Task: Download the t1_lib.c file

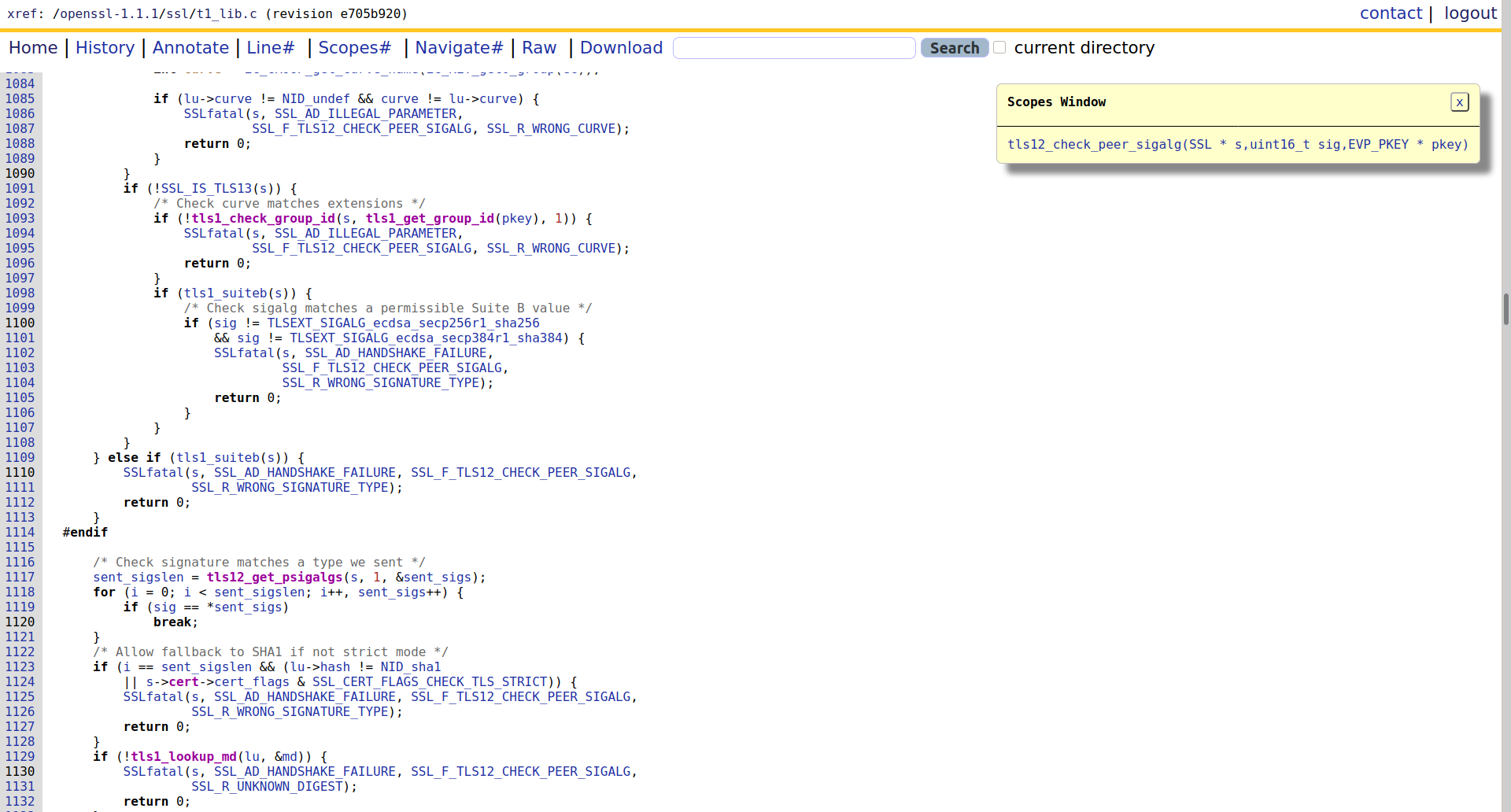Action: click(621, 48)
